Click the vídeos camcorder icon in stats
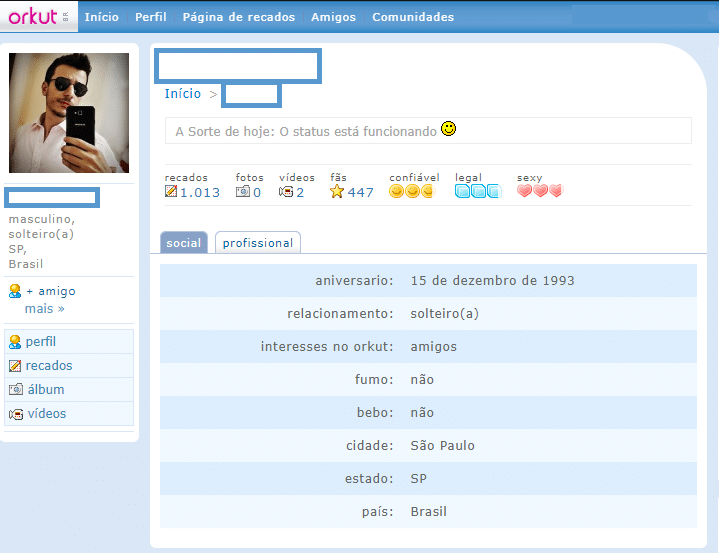The height and width of the screenshot is (553, 719). (x=286, y=192)
